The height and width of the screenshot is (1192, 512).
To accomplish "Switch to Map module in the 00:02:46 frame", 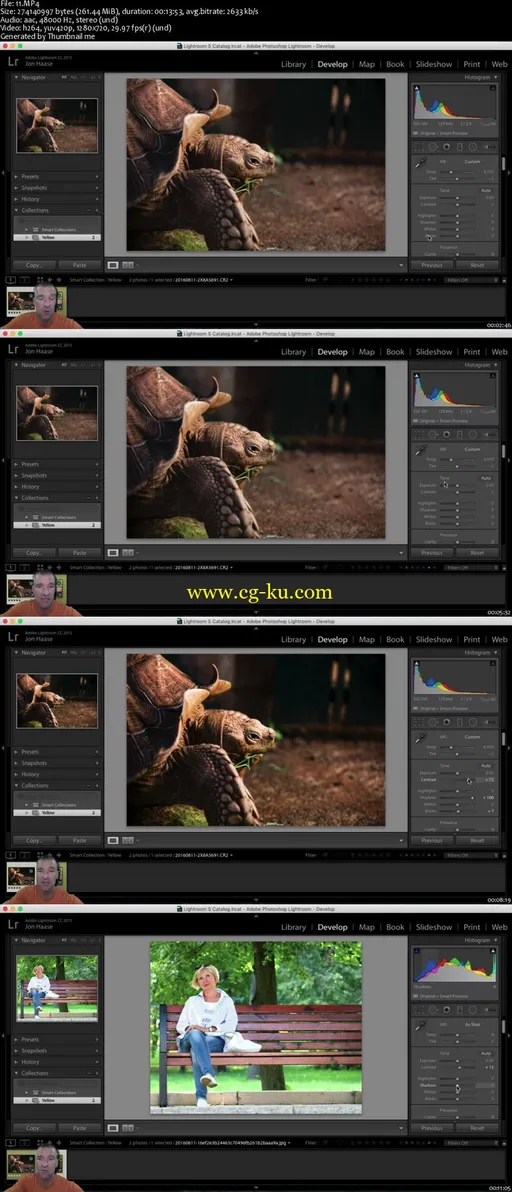I will click(366, 65).
